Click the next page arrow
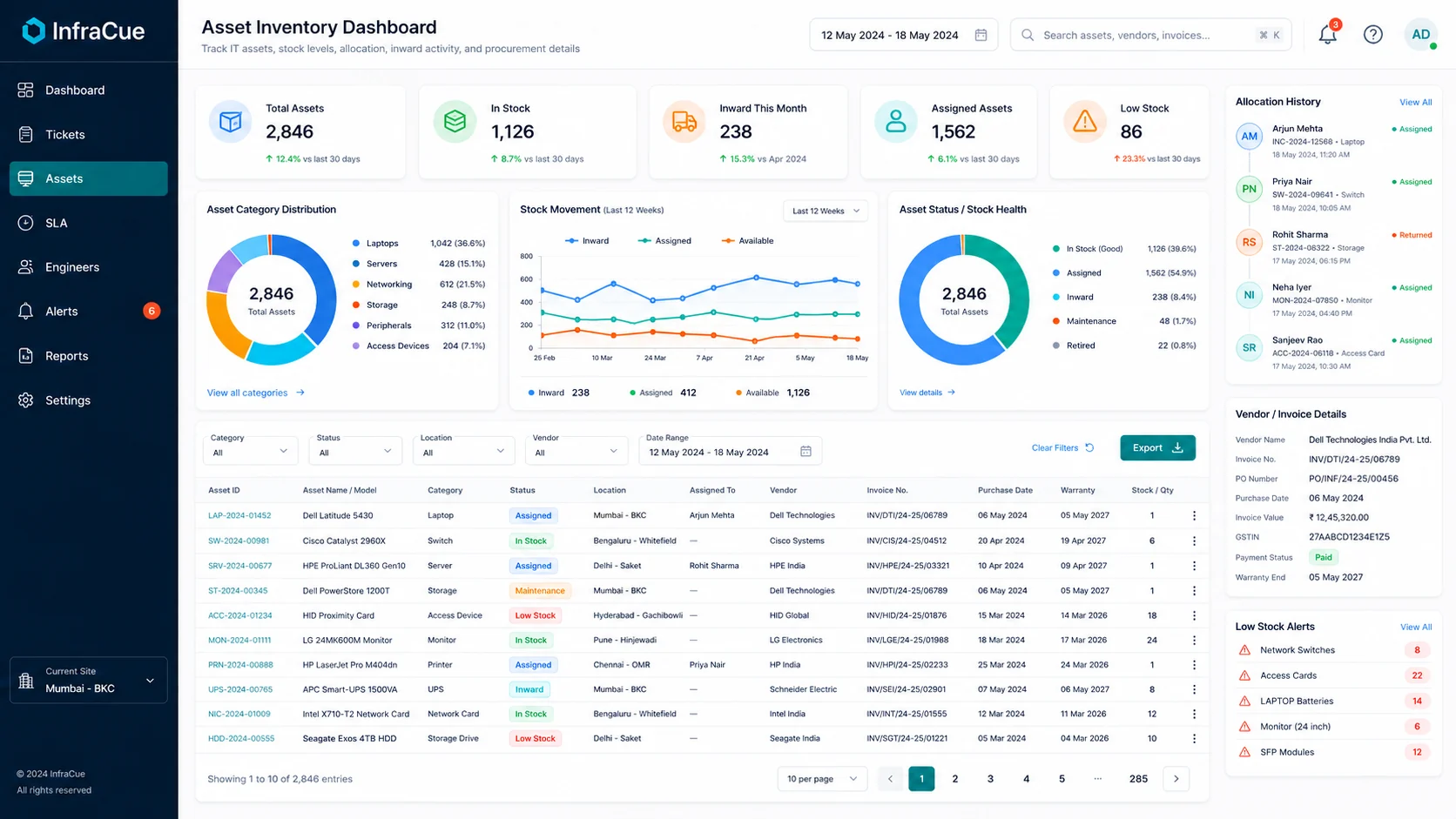This screenshot has width=1456, height=819. pos(1176,778)
